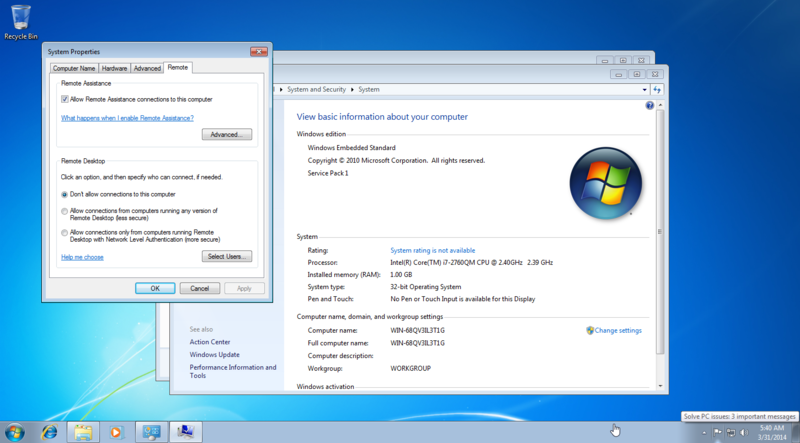Launch Internet Explorer from the taskbar

point(49,432)
